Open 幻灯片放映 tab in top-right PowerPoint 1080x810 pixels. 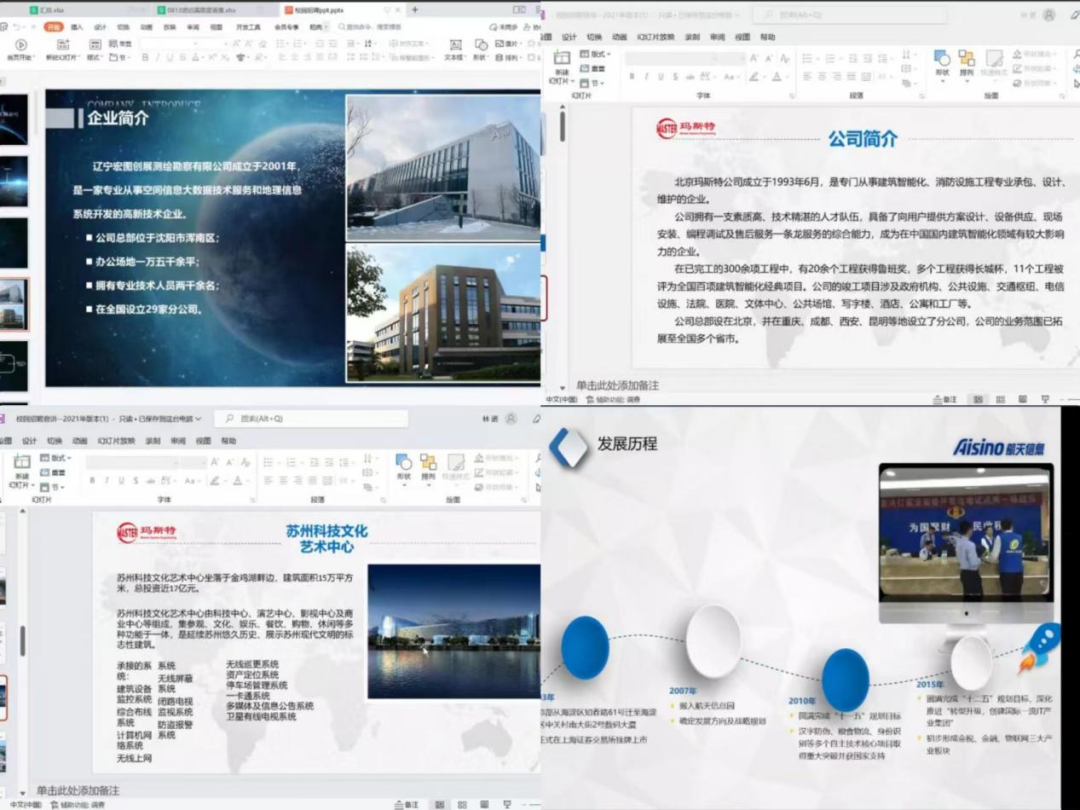[655, 37]
